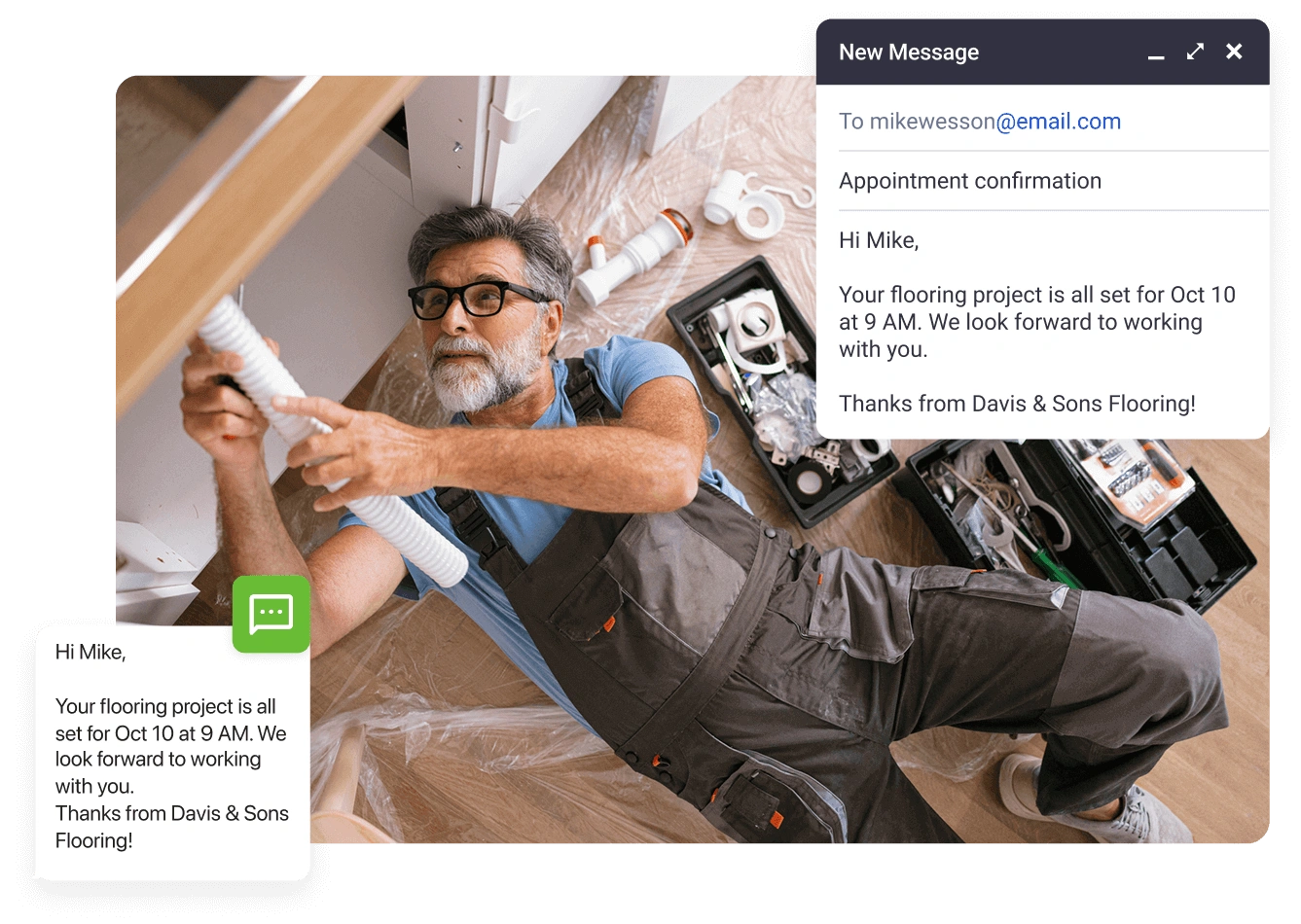The width and height of the screenshot is (1301, 924).
Task: Open the green SMS chat icon
Action: [271, 614]
